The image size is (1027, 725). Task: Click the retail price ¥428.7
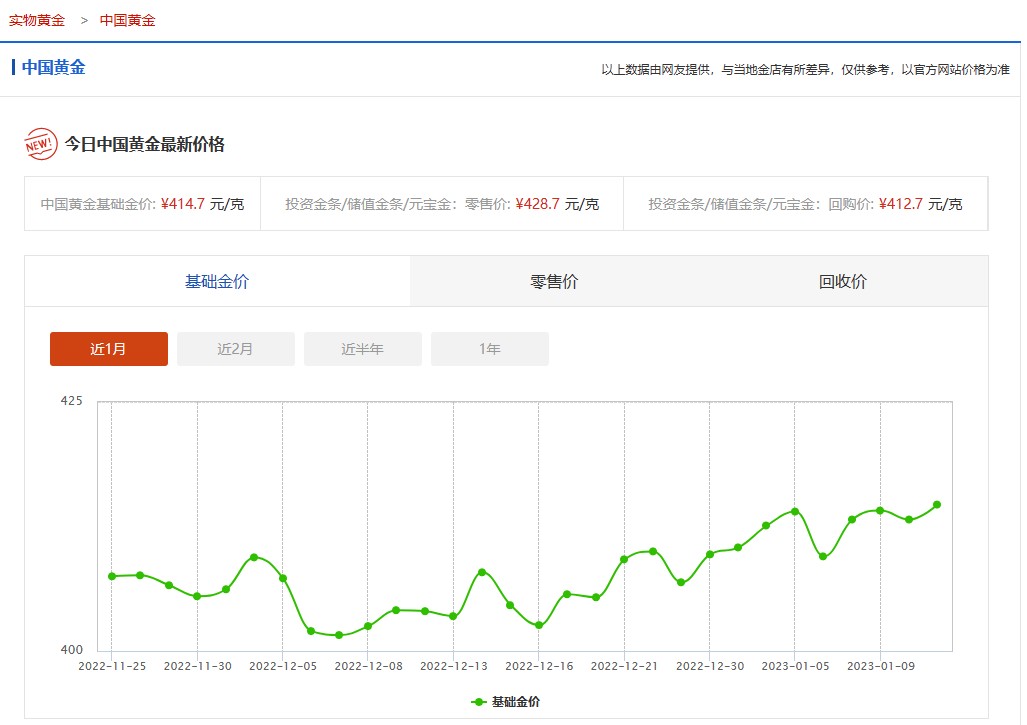click(538, 204)
